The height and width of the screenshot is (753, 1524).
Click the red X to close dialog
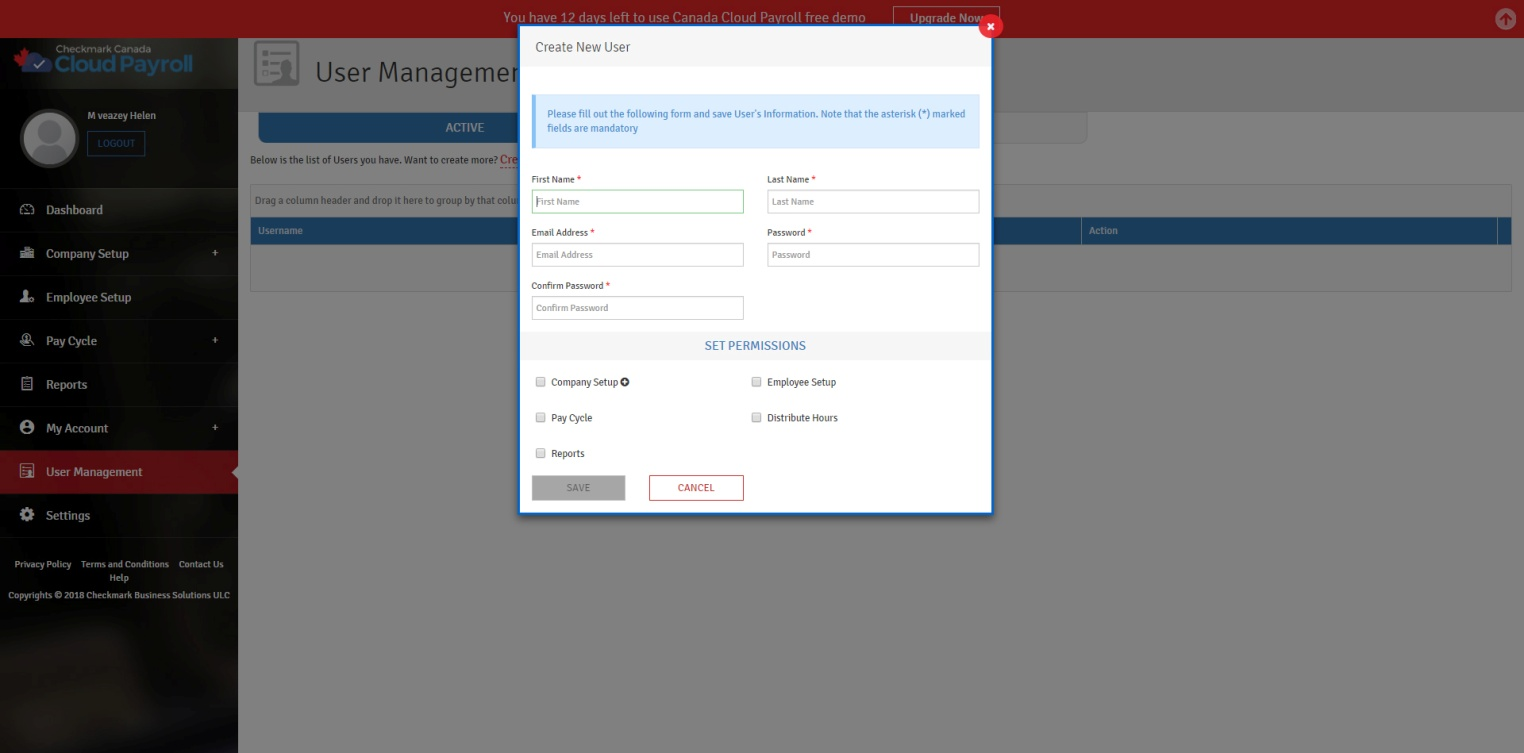[x=990, y=27]
